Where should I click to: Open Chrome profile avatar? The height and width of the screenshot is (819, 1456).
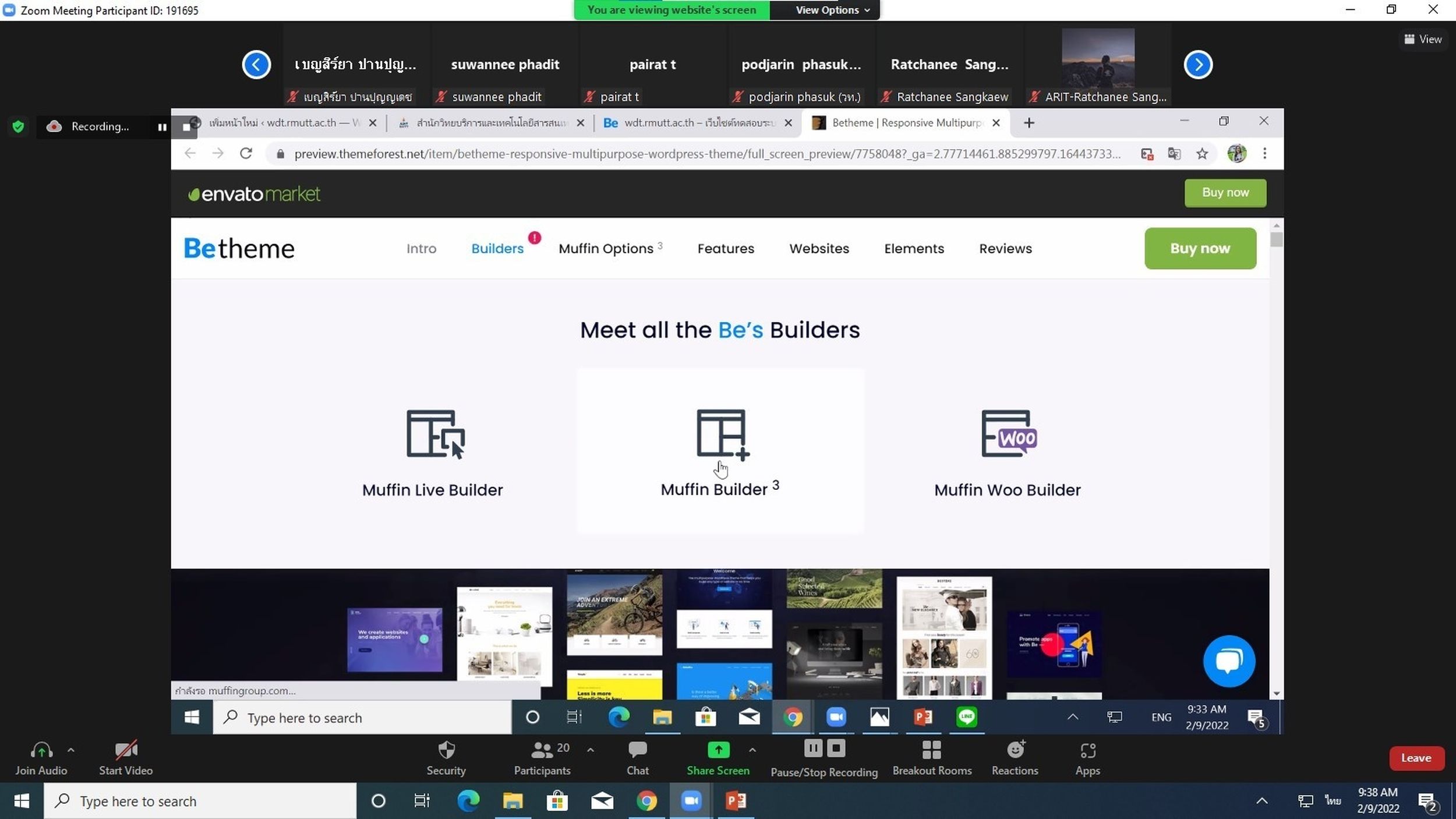tap(1236, 153)
